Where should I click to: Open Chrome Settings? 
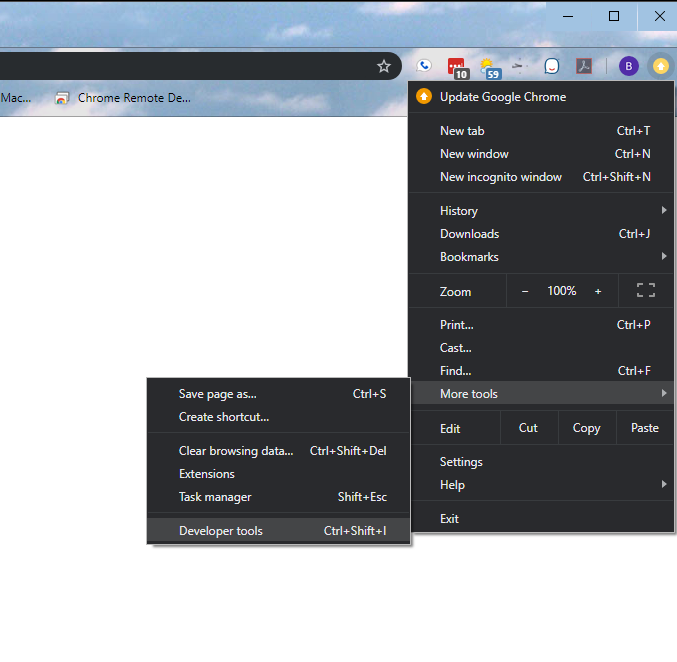541,462
